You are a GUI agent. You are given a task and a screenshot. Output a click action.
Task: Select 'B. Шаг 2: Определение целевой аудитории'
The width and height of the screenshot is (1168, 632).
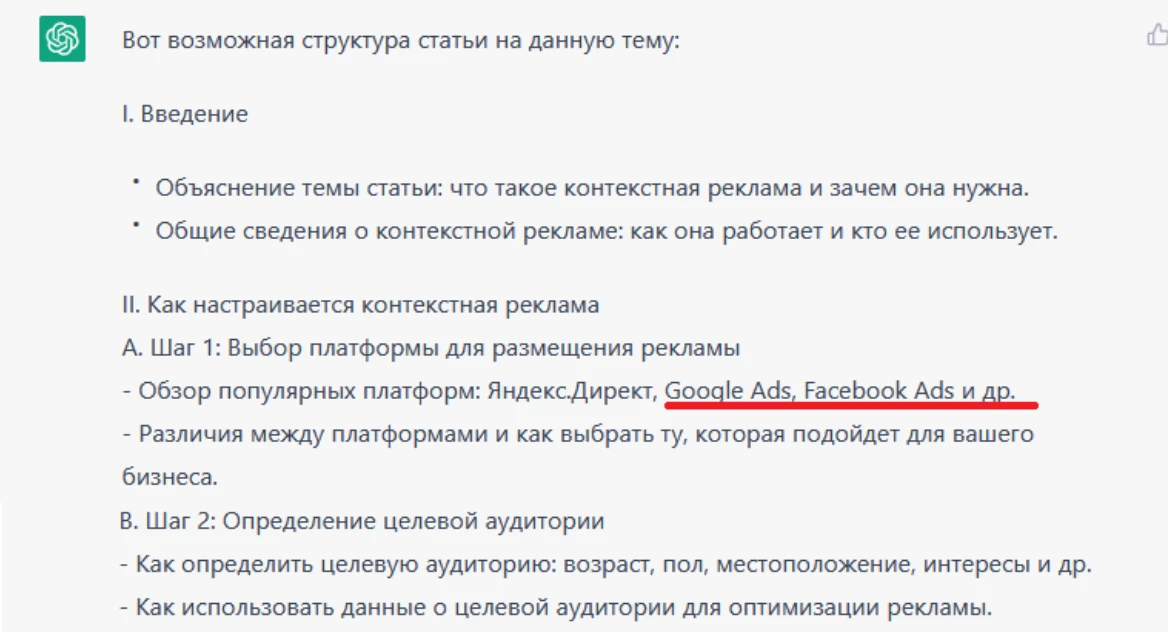pyautogui.click(x=361, y=521)
